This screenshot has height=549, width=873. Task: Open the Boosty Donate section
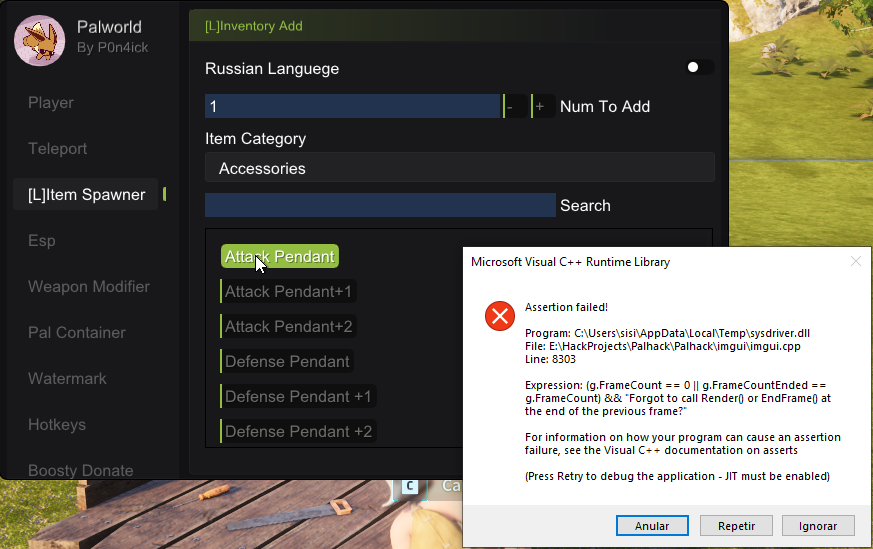click(81, 470)
